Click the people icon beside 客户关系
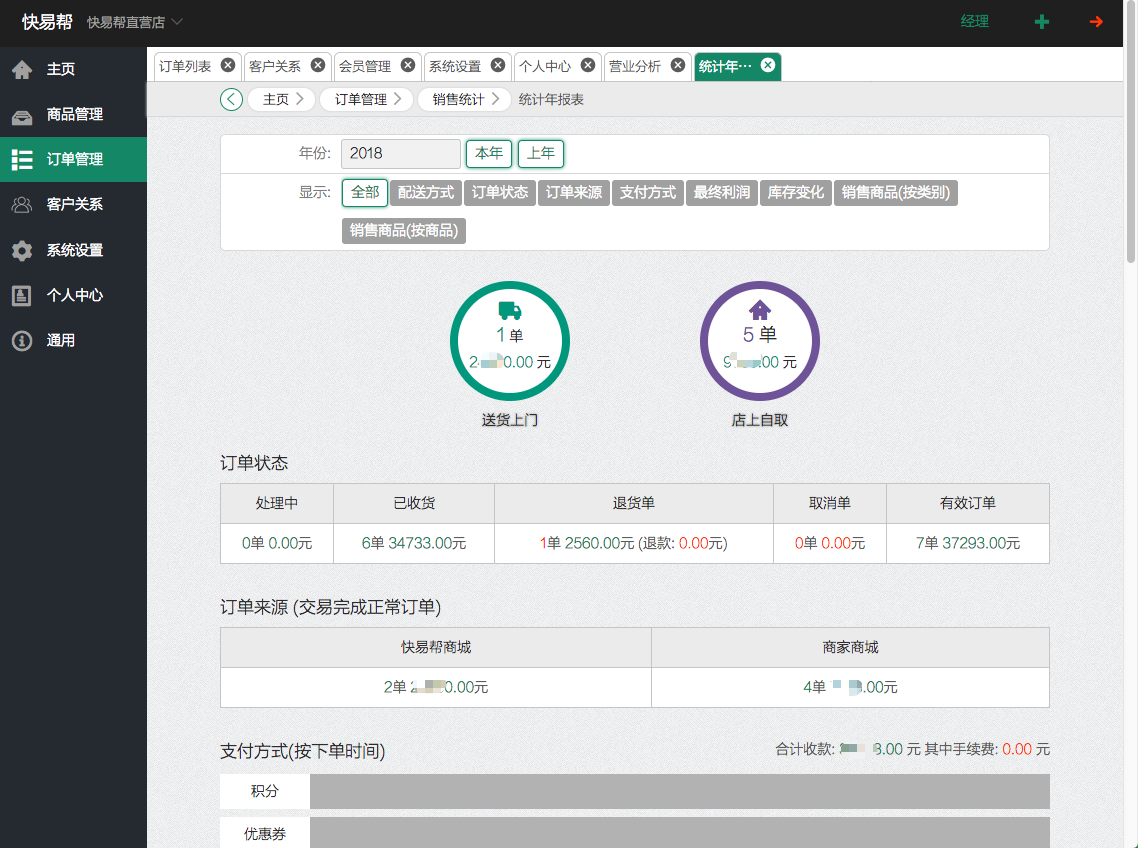Image resolution: width=1138 pixels, height=848 pixels. coord(22,204)
